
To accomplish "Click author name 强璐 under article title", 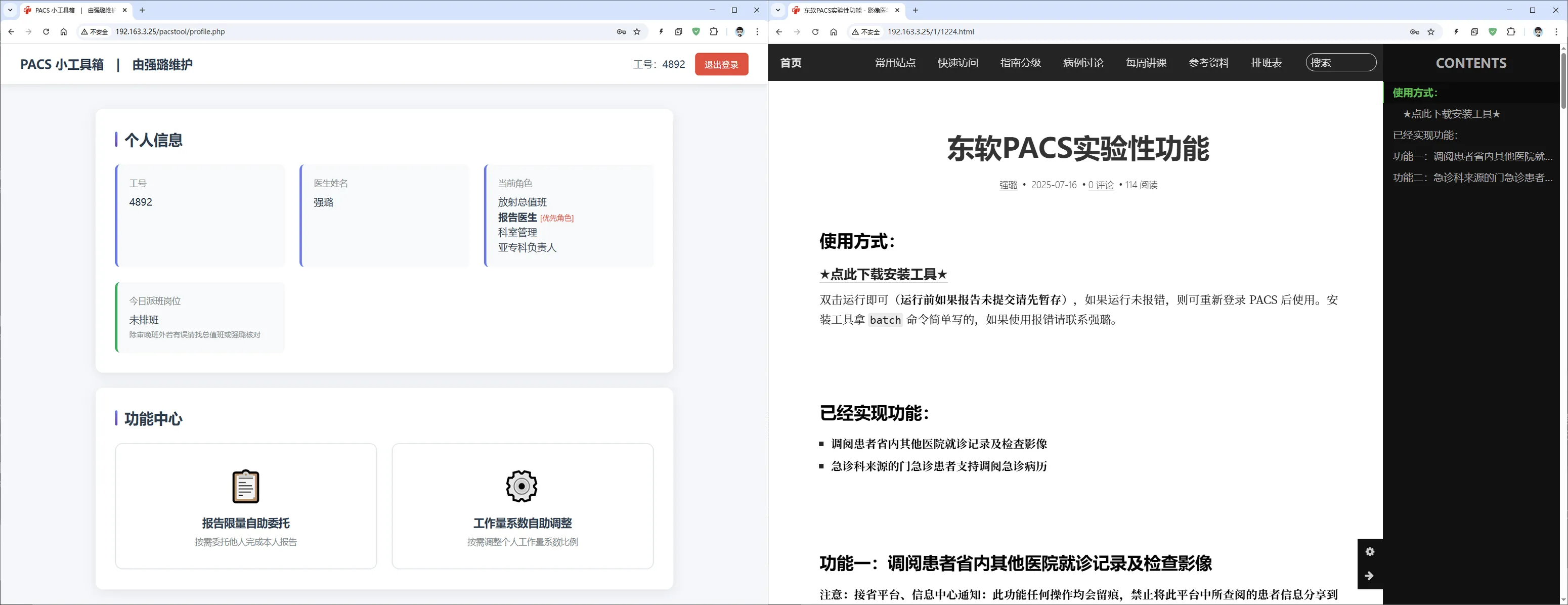I will (x=1008, y=185).
